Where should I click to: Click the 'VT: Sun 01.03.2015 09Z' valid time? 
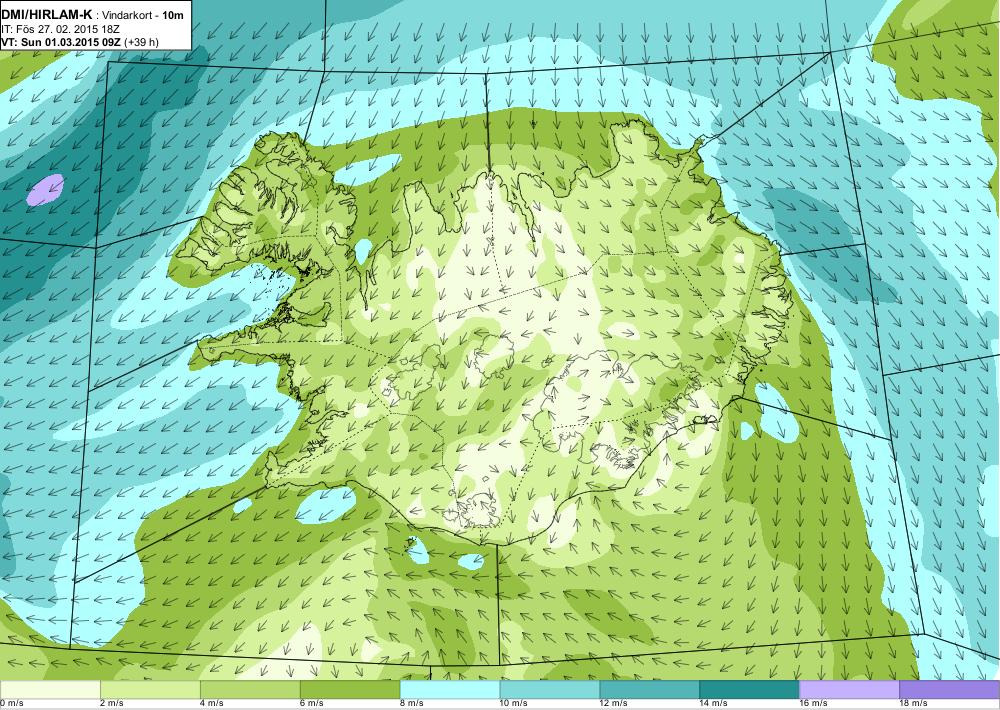point(61,42)
